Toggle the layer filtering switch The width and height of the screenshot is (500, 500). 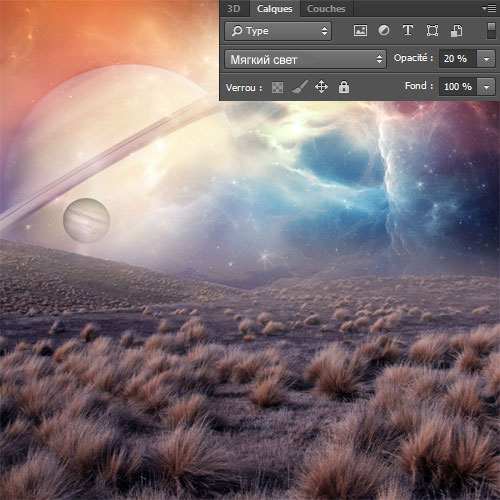491,31
